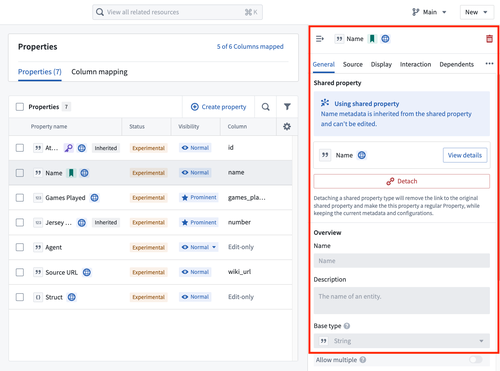This screenshot has height=371, width=500.
Task: Check the Agent property row checkbox
Action: click(20, 247)
